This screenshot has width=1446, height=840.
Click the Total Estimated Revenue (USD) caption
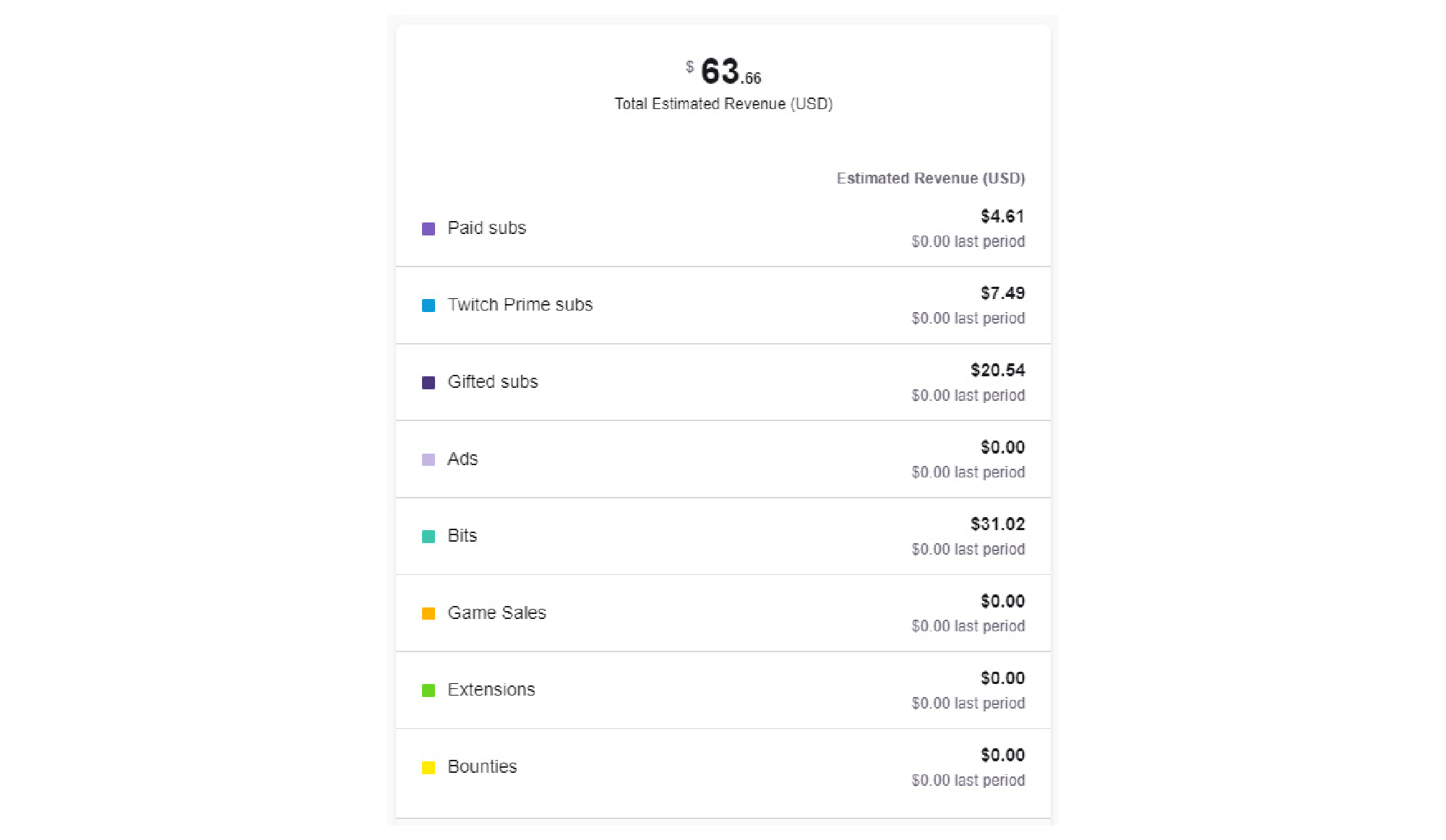tap(723, 104)
